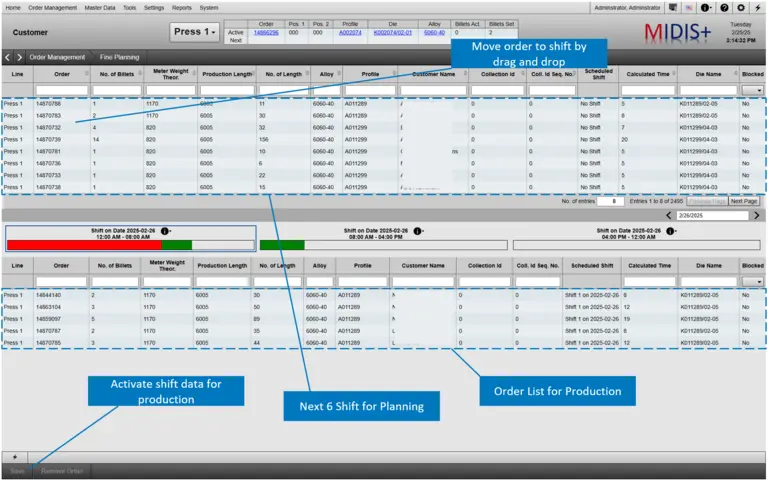Click the back navigation arrow
Image resolution: width=768 pixels, height=481 pixels.
pyautogui.click(x=6, y=57)
